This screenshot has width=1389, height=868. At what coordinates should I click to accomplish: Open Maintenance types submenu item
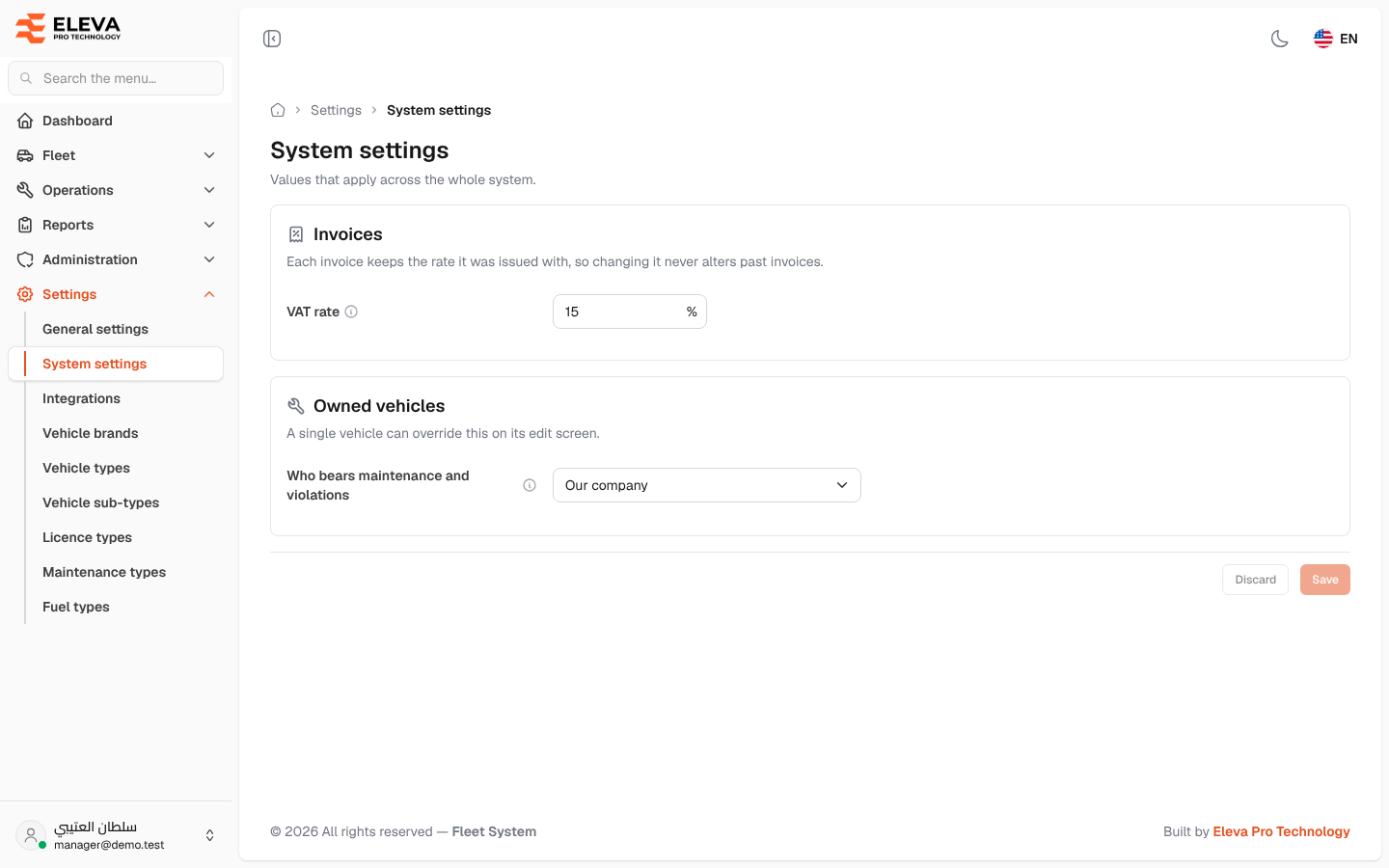(x=116, y=572)
